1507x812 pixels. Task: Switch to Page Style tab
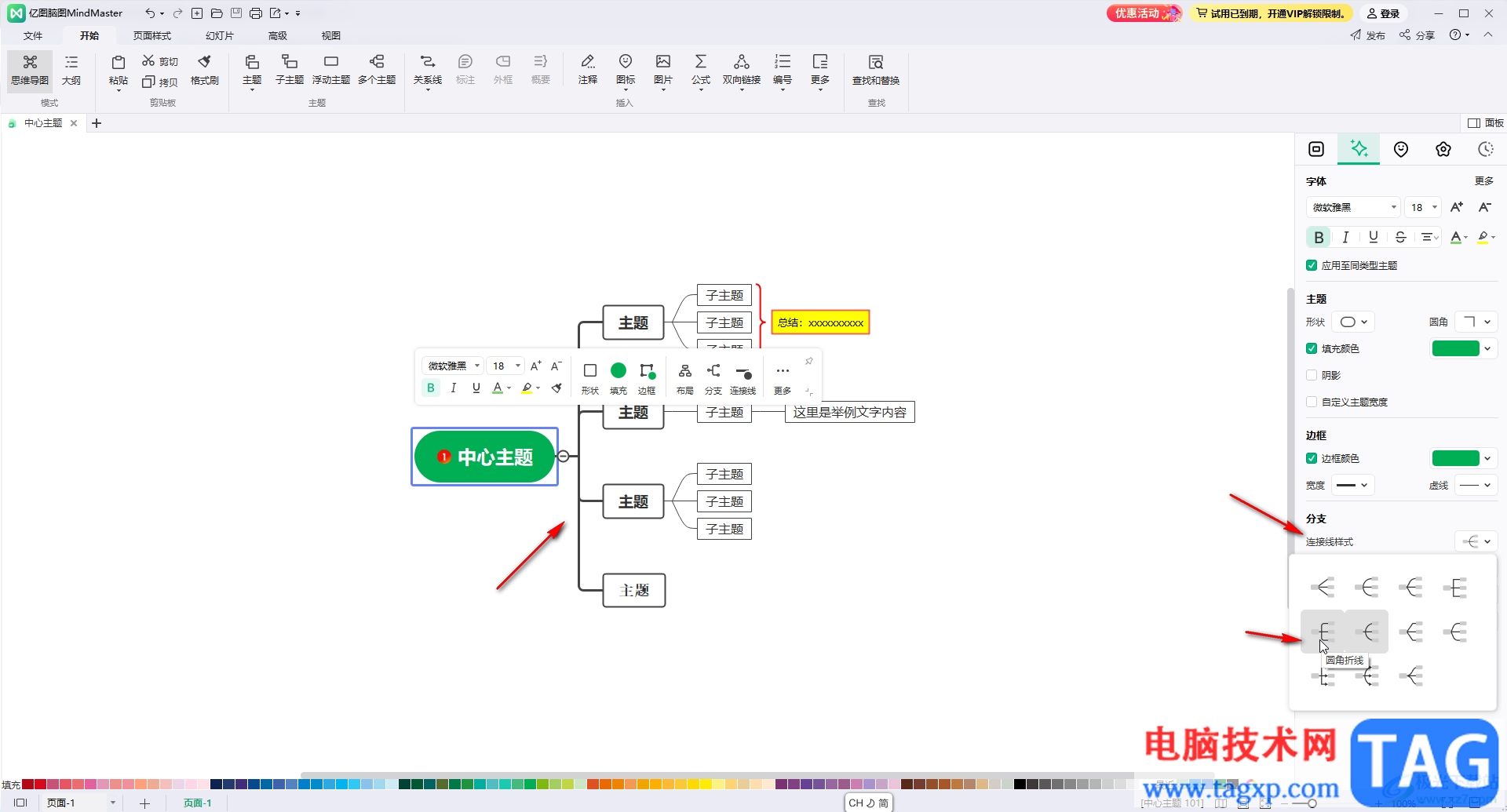tap(152, 35)
